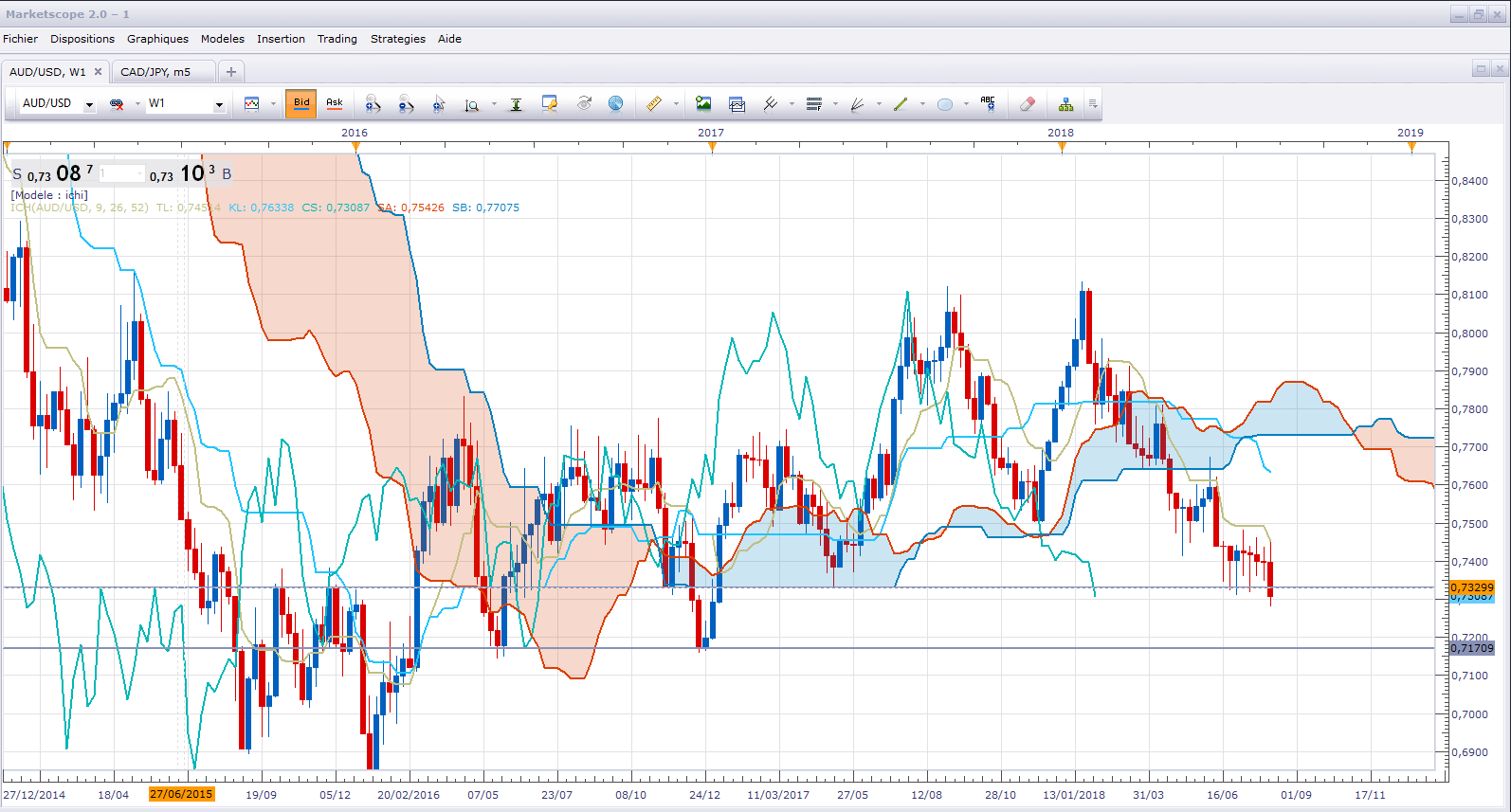Select the pitchfork drawing tool
Screen dimensions: 1511x812
[770, 103]
